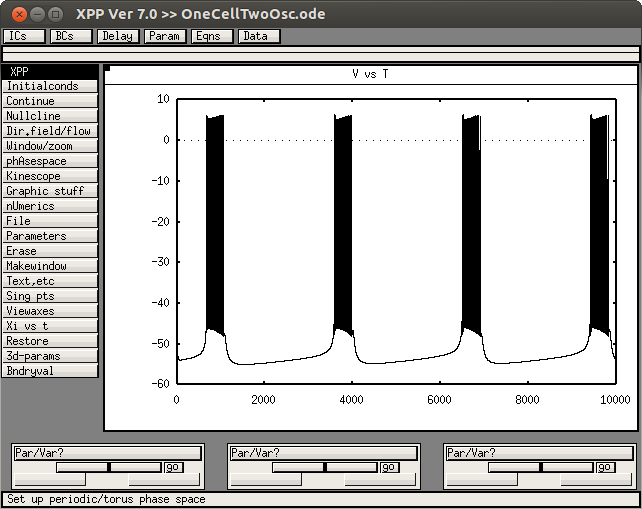Image resolution: width=642 pixels, height=509 pixels.
Task: Open the Eqns window button
Action: click(212, 36)
